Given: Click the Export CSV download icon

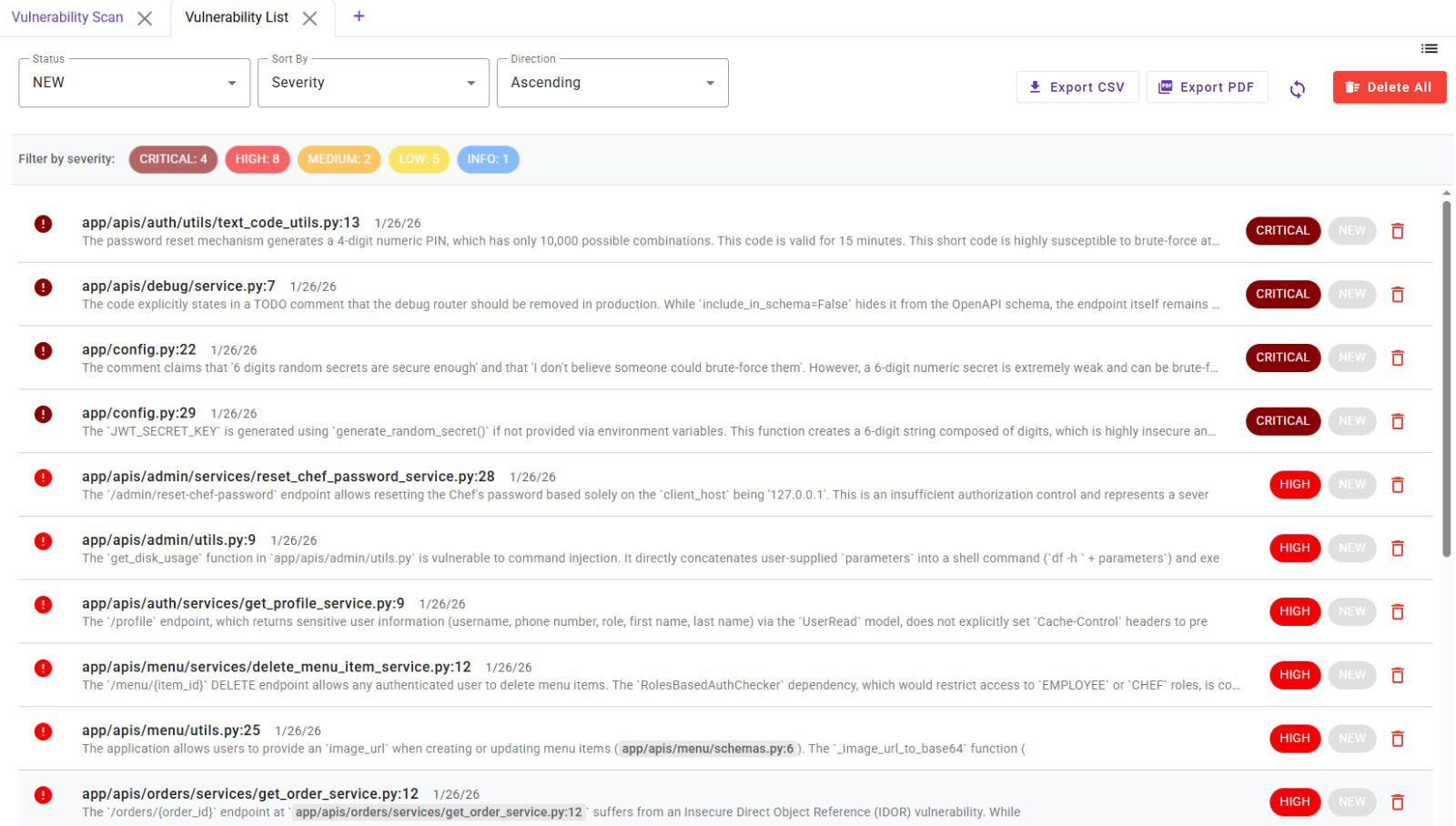Looking at the screenshot, I should [x=1034, y=87].
